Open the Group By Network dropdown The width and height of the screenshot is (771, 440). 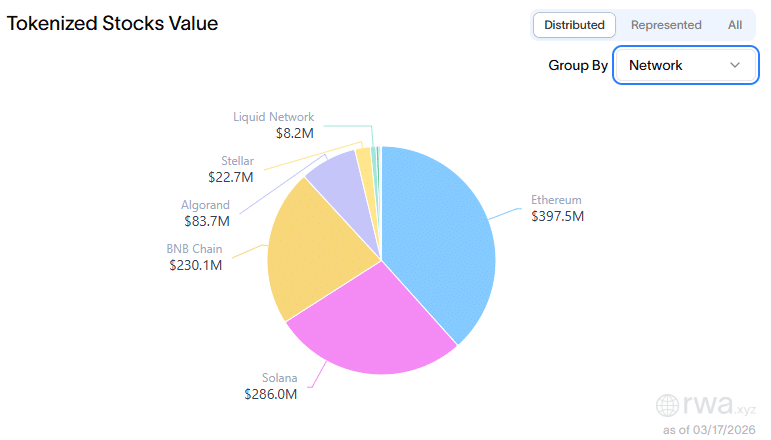pos(685,65)
